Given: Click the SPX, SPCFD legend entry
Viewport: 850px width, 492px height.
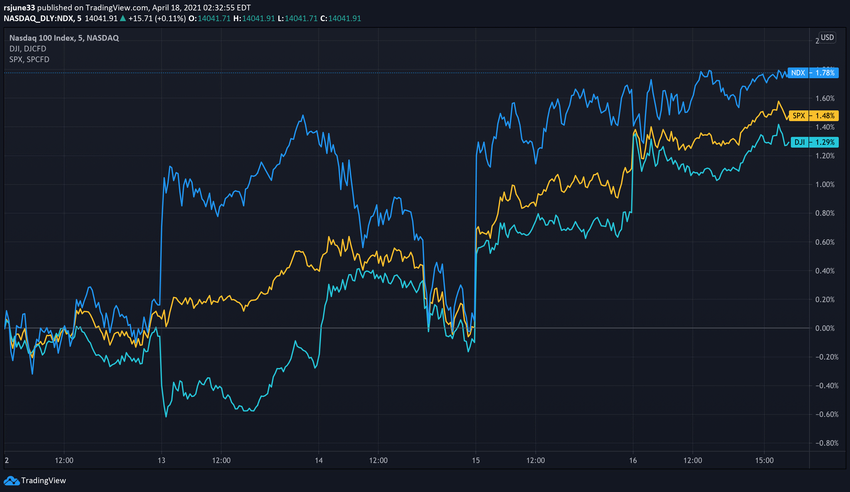Looking at the screenshot, I should coord(29,60).
